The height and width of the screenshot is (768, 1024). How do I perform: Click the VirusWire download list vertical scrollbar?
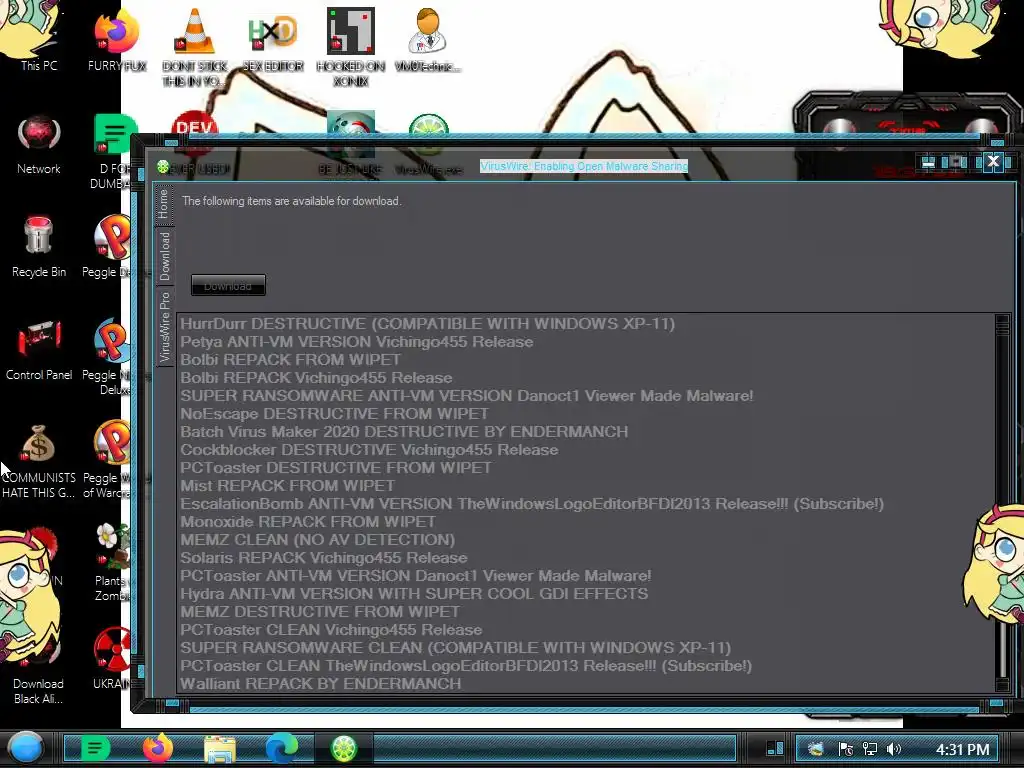click(1002, 503)
